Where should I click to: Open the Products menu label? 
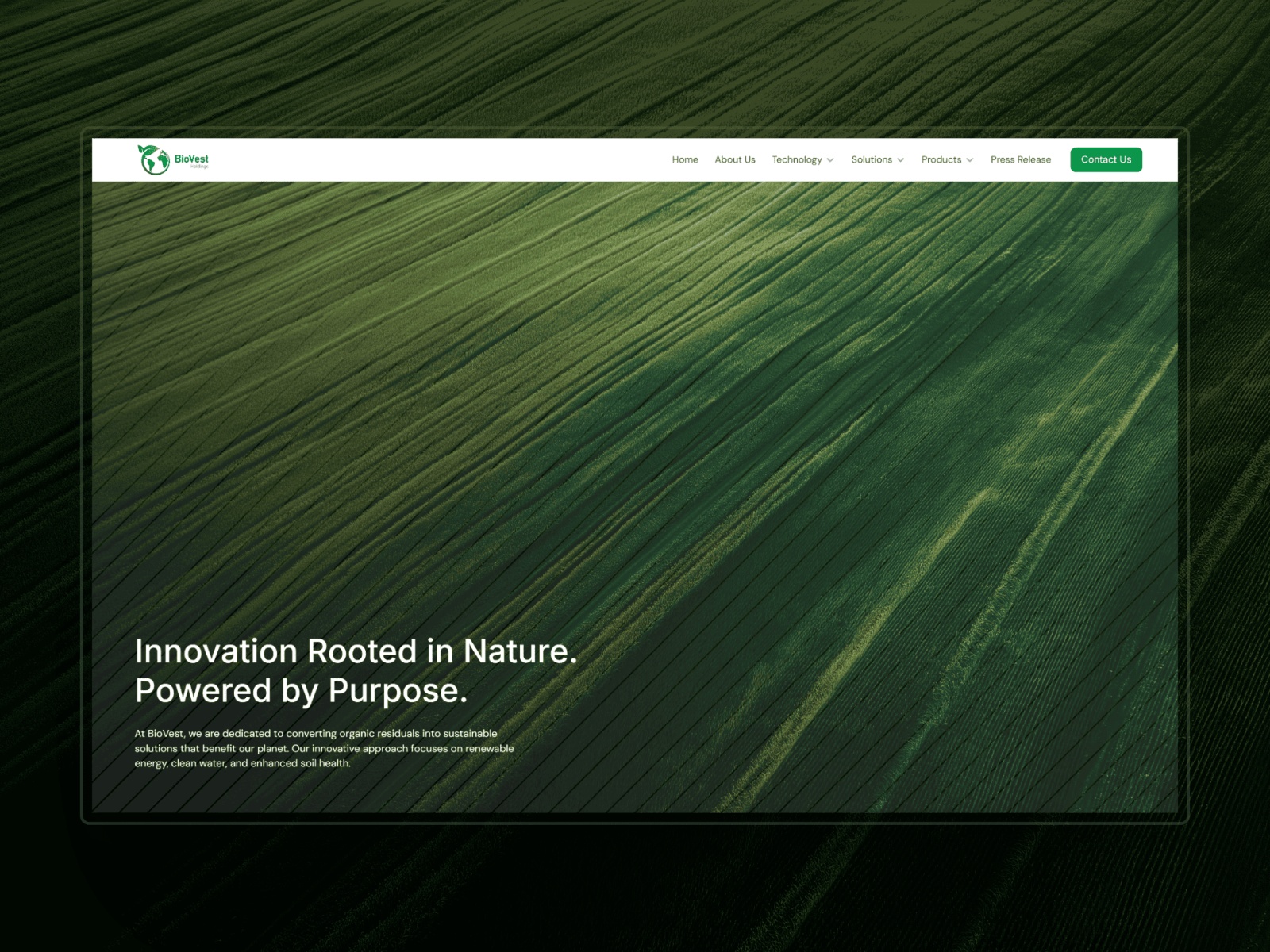(941, 159)
